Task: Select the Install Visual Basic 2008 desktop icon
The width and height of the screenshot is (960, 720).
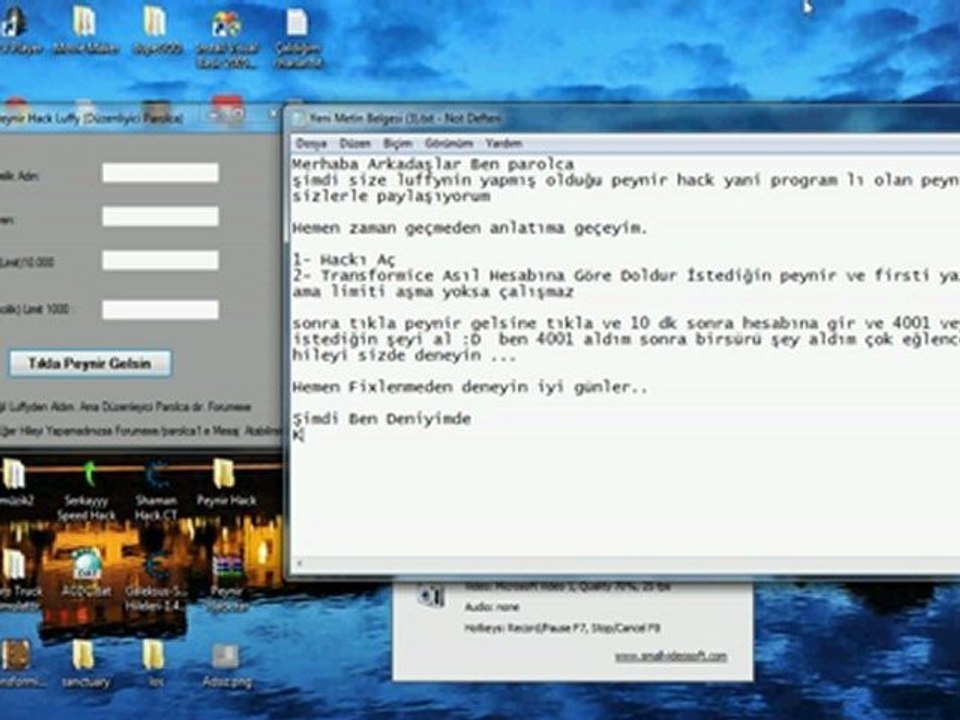Action: (x=227, y=38)
